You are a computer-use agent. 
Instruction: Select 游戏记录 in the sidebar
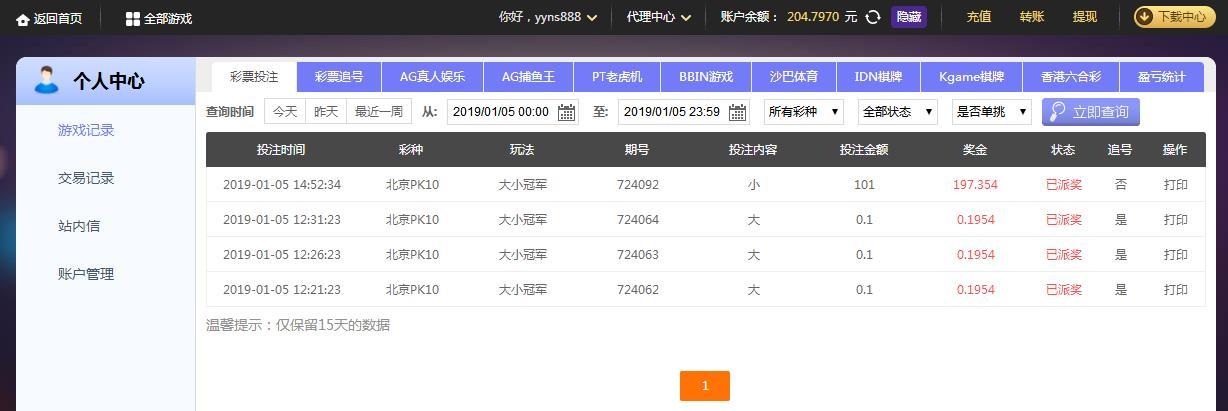coord(86,130)
